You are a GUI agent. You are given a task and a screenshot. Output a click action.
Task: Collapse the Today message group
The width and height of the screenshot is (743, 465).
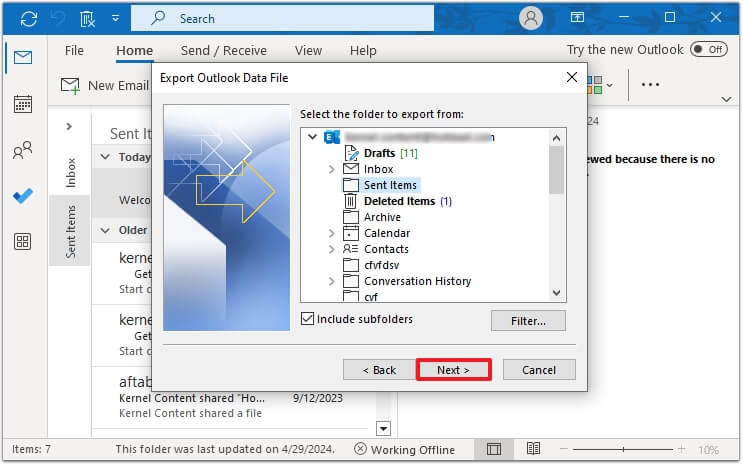[x=105, y=157]
